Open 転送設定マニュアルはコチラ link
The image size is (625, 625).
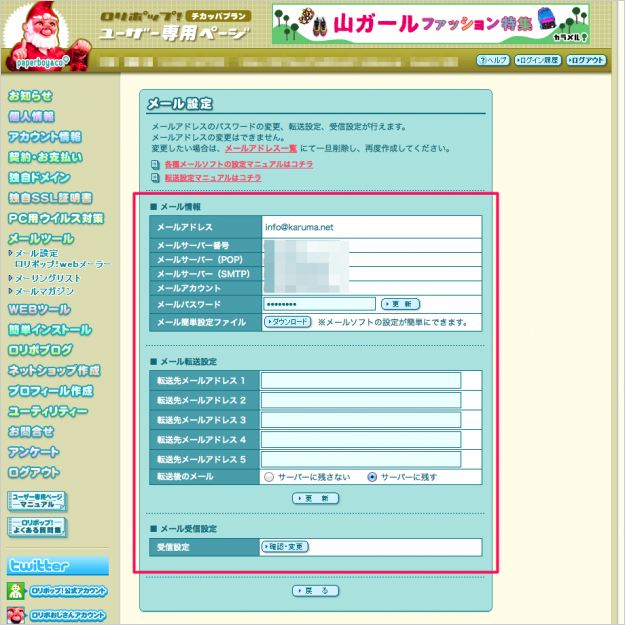pos(213,178)
